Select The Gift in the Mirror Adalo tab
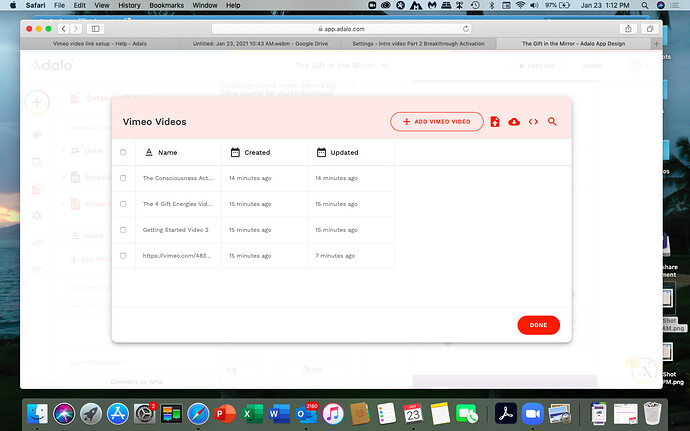Viewport: 690px width, 431px height. 573,44
